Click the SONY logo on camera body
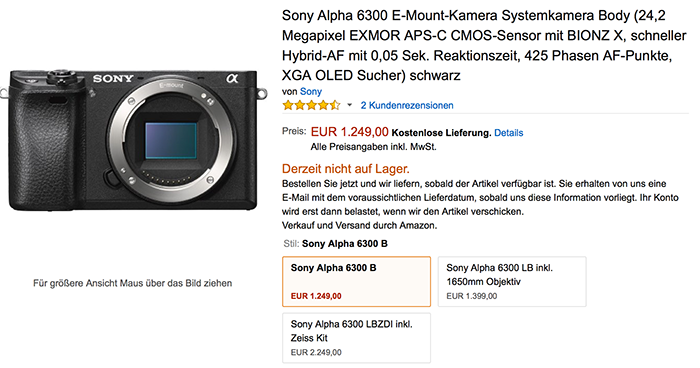This screenshot has height=368, width=700. (113, 79)
